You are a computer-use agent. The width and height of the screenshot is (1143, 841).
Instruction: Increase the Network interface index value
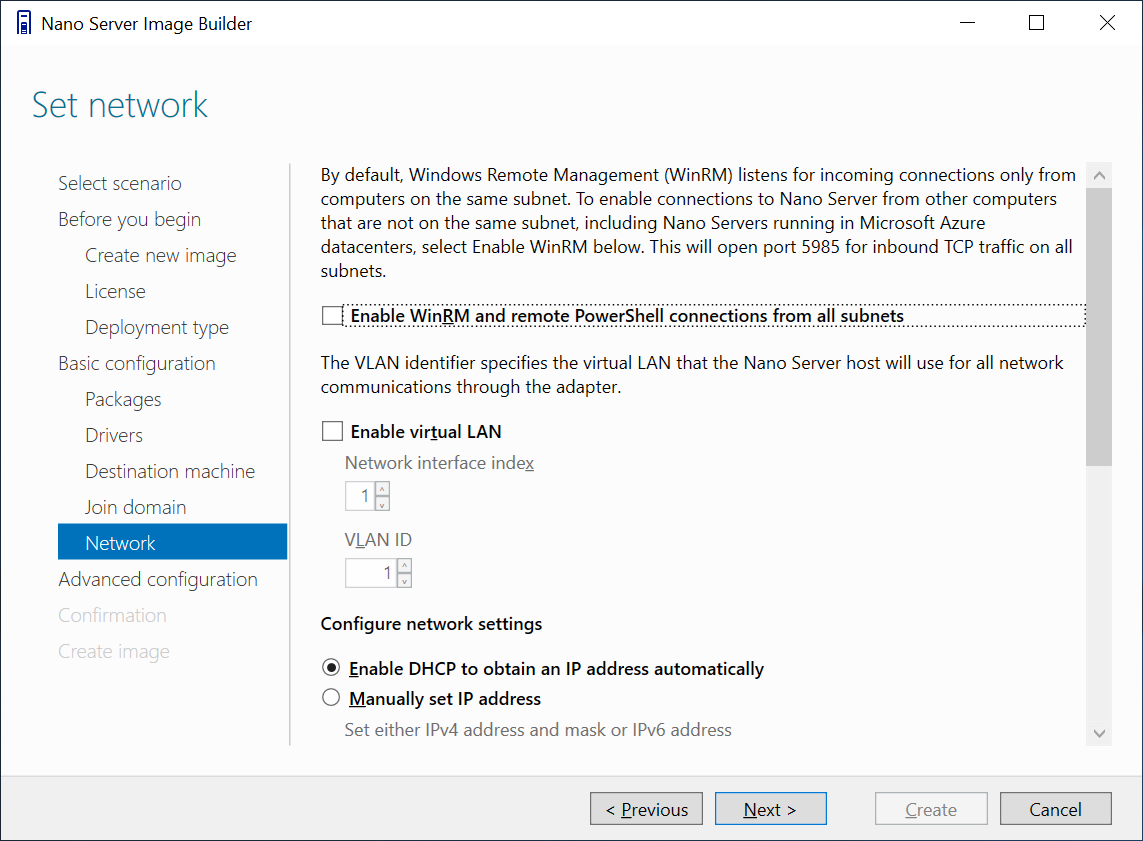[x=382, y=489]
